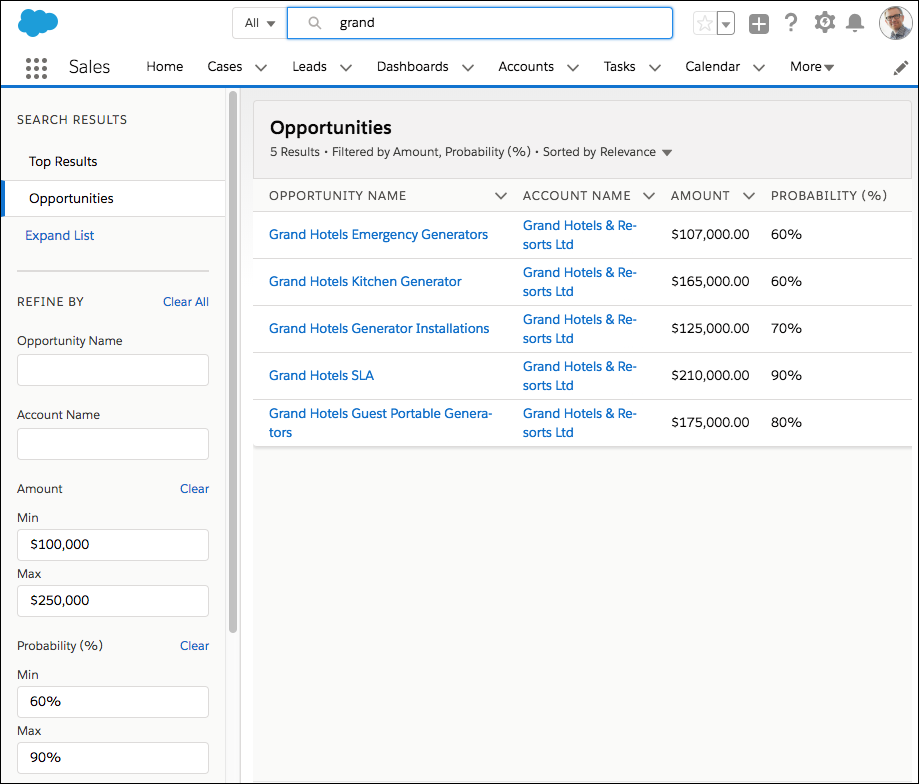Open the All search scope dropdown
This screenshot has width=919, height=784.
point(259,23)
